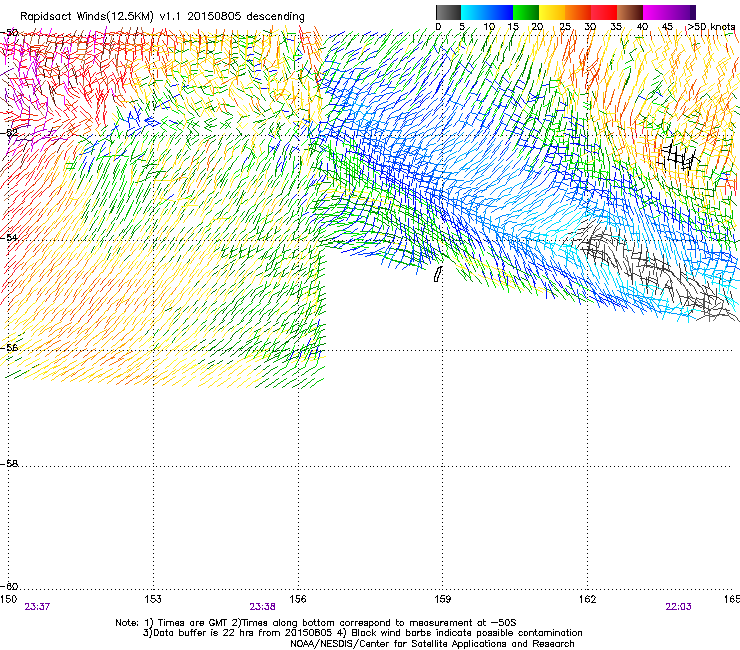Click the purple '23:37' swath time label
This screenshot has width=740, height=650.
click(x=37, y=607)
